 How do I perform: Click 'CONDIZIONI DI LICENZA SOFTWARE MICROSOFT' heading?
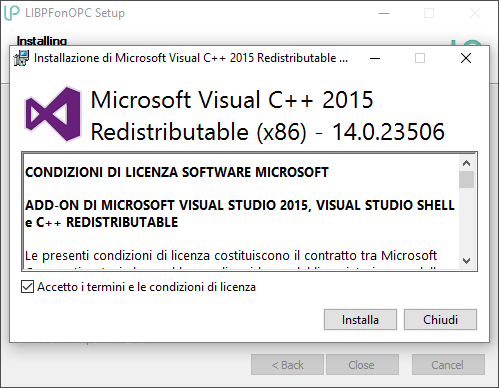(177, 172)
